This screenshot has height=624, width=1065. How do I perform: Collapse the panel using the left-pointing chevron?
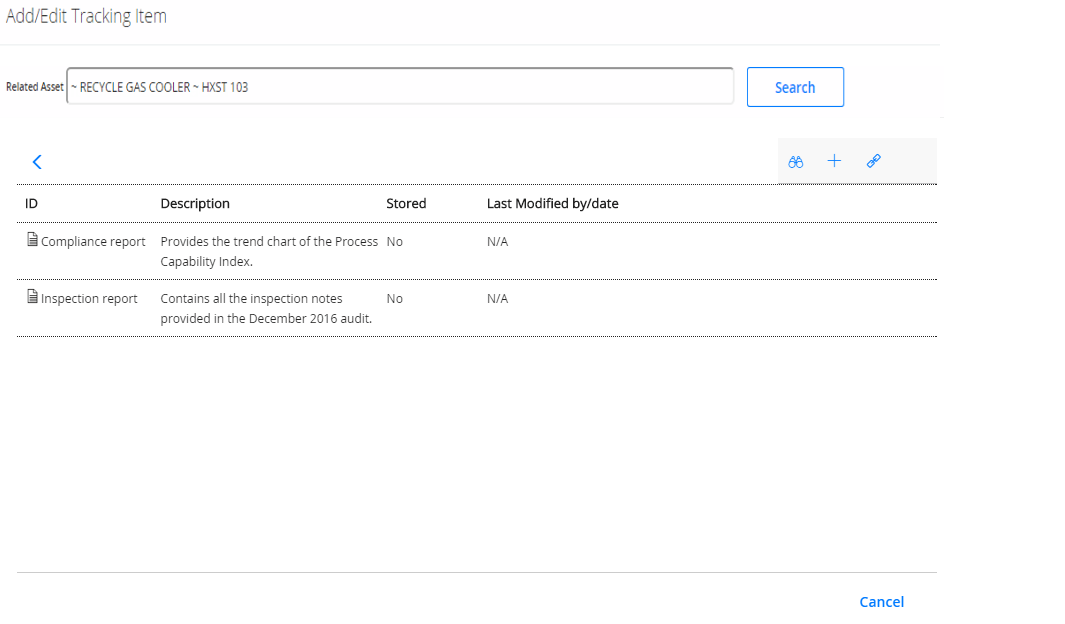point(37,161)
